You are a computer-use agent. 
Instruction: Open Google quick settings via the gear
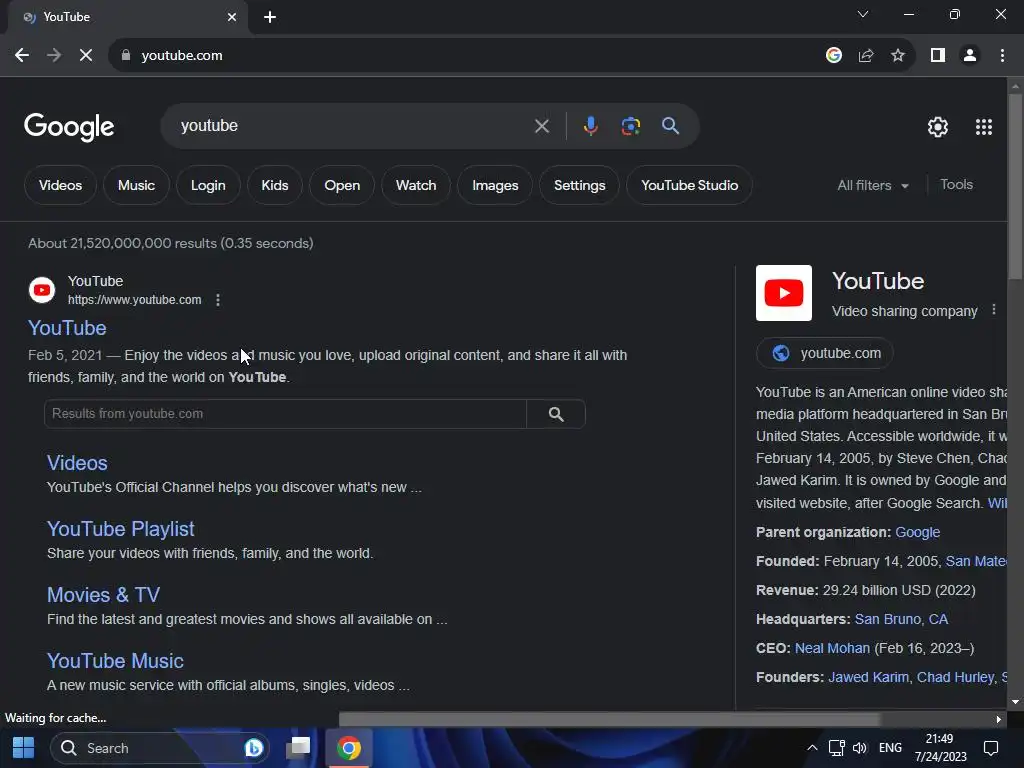[938, 127]
